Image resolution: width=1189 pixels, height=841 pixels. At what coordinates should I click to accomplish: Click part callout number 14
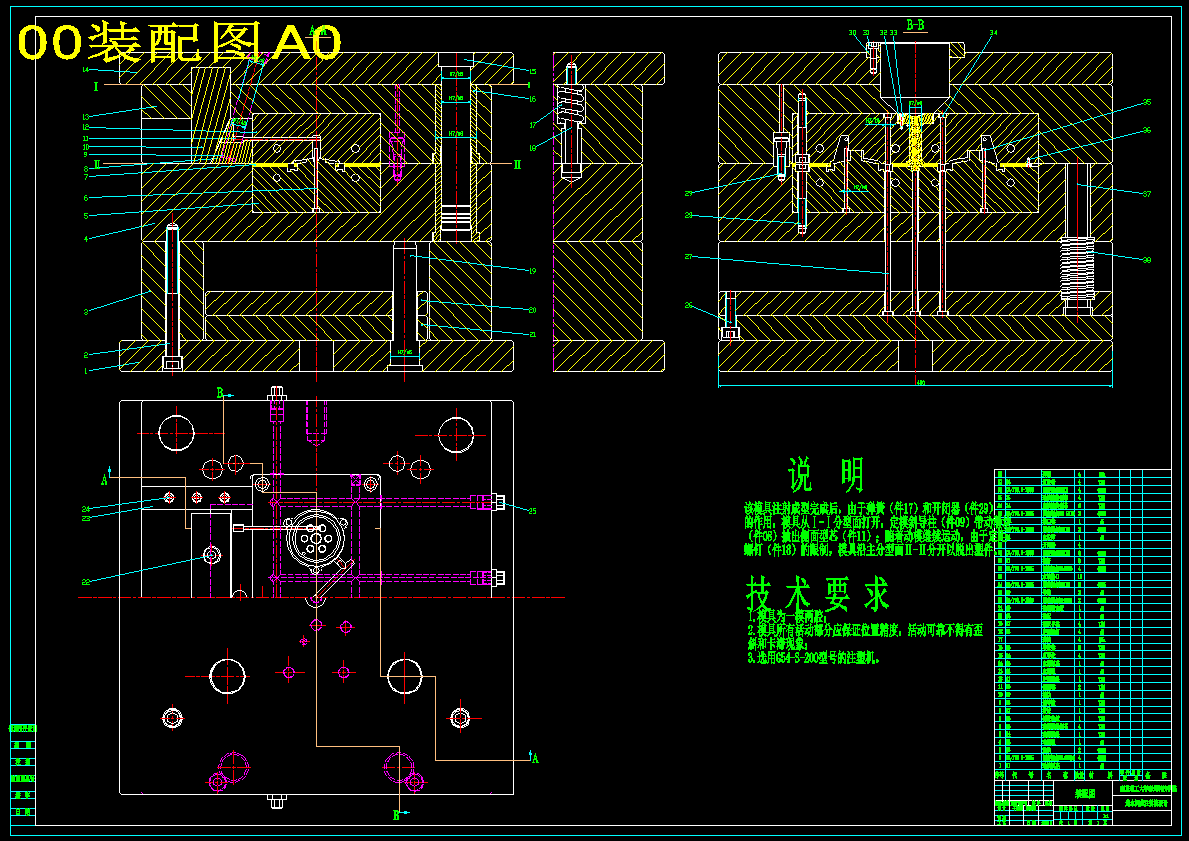(86, 69)
